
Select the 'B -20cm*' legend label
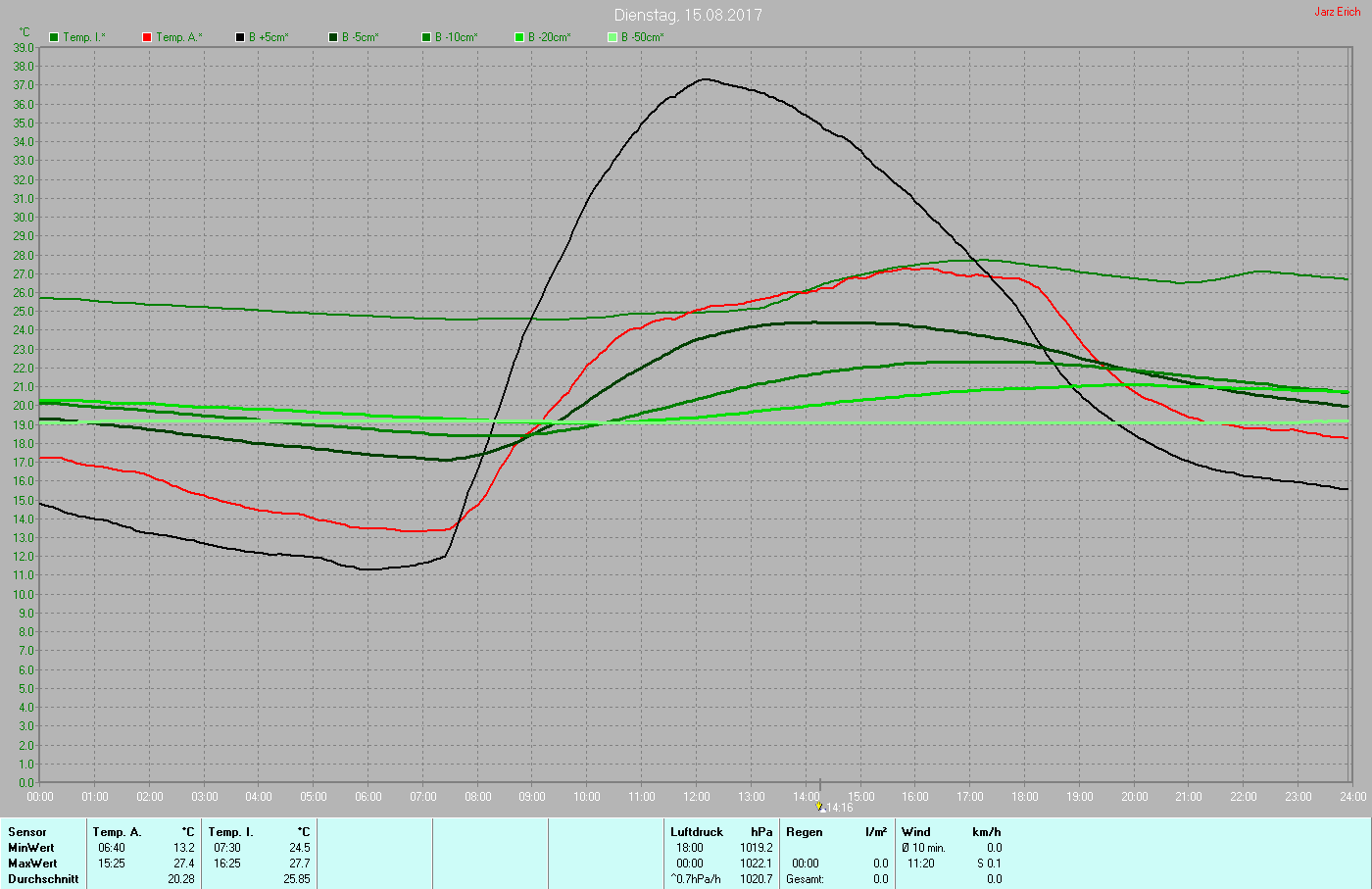click(550, 37)
